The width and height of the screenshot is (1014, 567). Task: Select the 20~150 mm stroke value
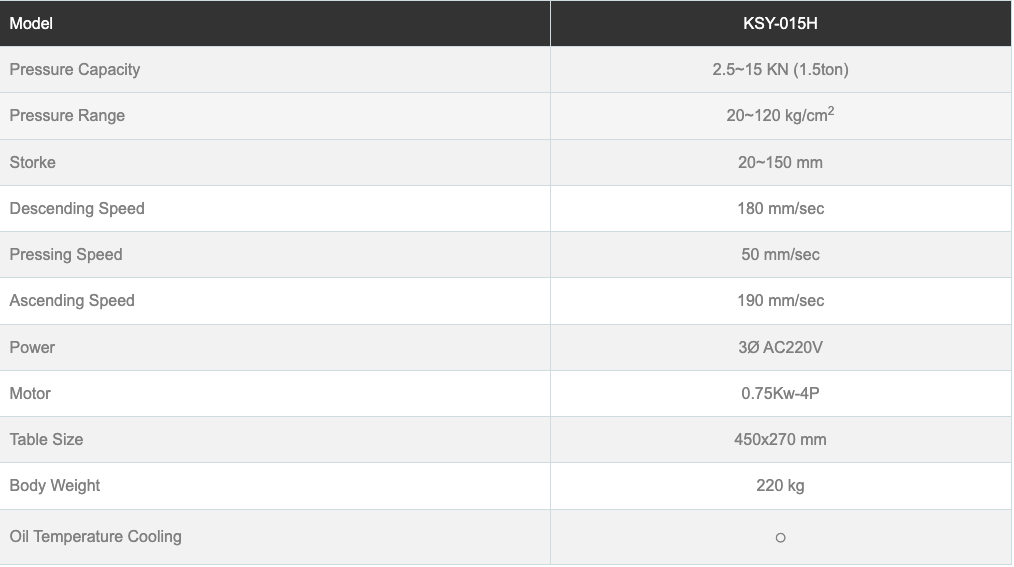click(x=780, y=162)
